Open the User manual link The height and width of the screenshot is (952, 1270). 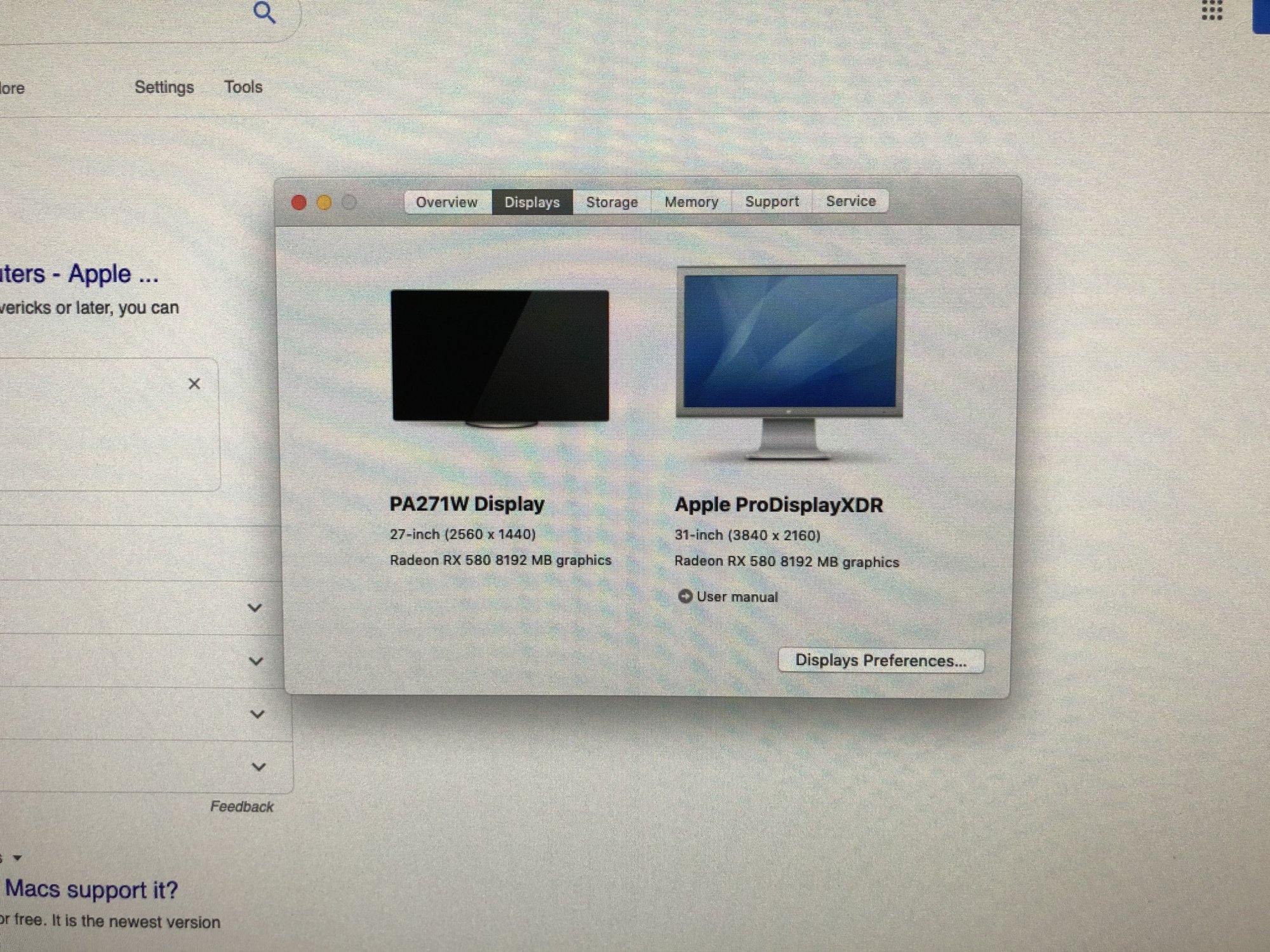pos(737,597)
